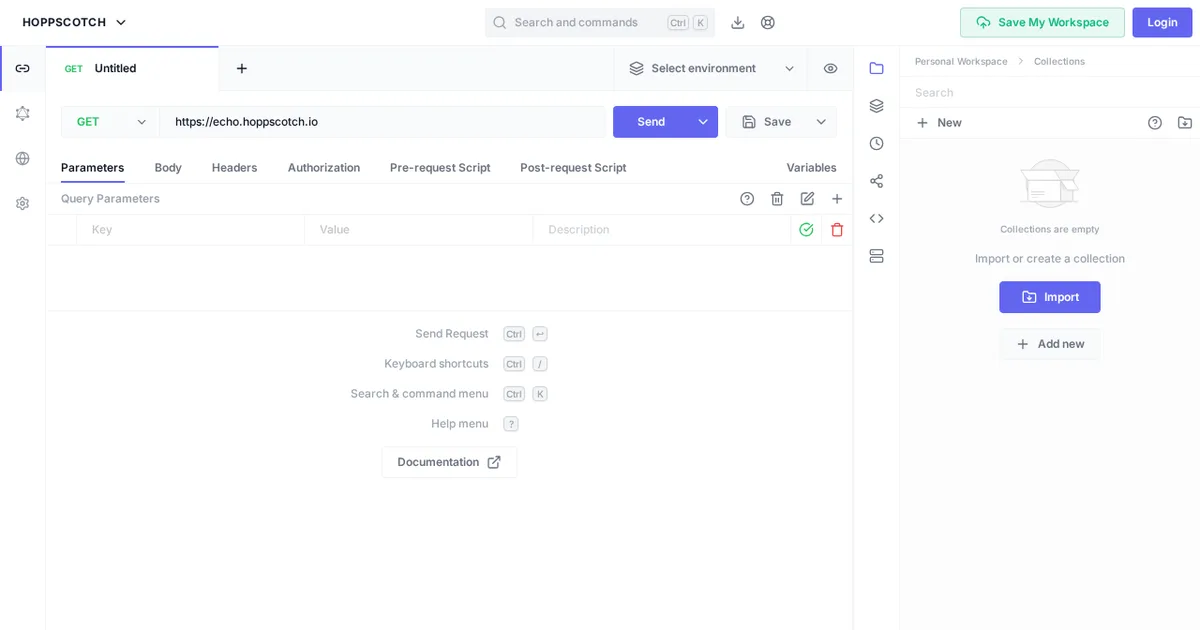Switch to the Body tab
Image resolution: width=1200 pixels, height=630 pixels.
pyautogui.click(x=168, y=167)
